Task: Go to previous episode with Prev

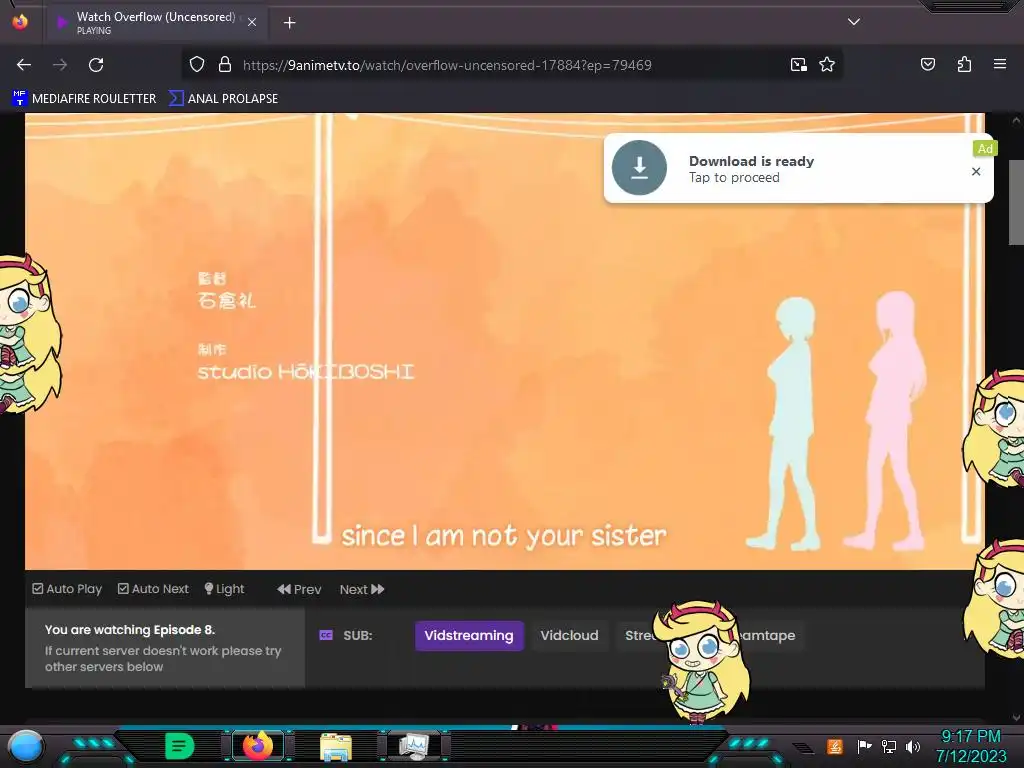Action: pyautogui.click(x=299, y=589)
